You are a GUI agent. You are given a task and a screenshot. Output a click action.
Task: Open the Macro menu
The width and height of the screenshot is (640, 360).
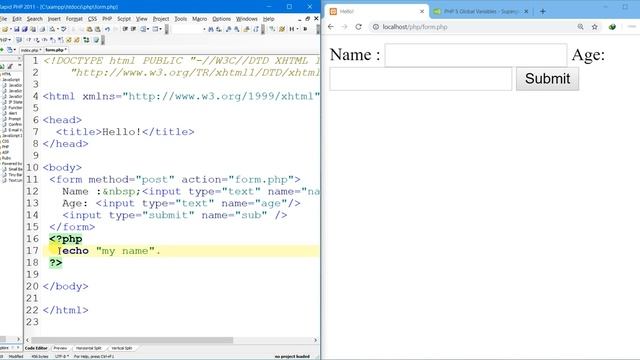[x=199, y=19]
